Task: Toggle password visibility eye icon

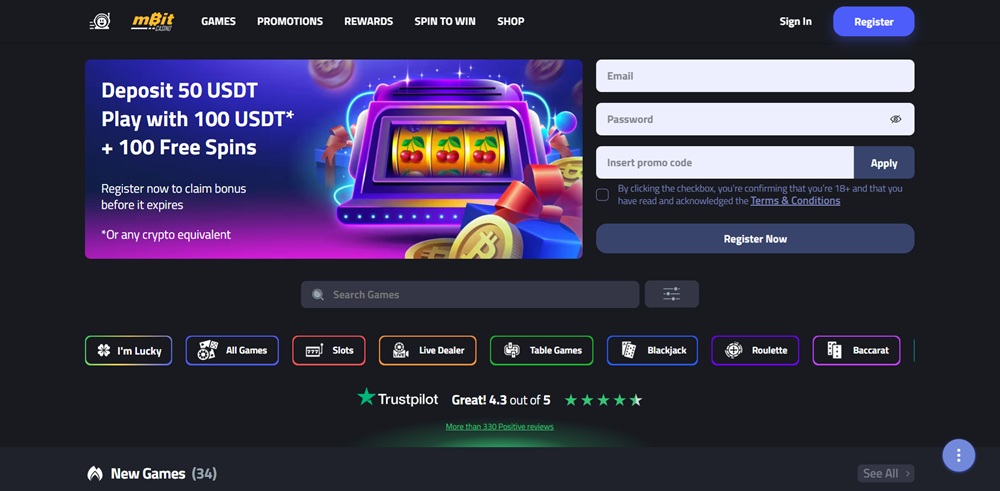Action: (895, 119)
